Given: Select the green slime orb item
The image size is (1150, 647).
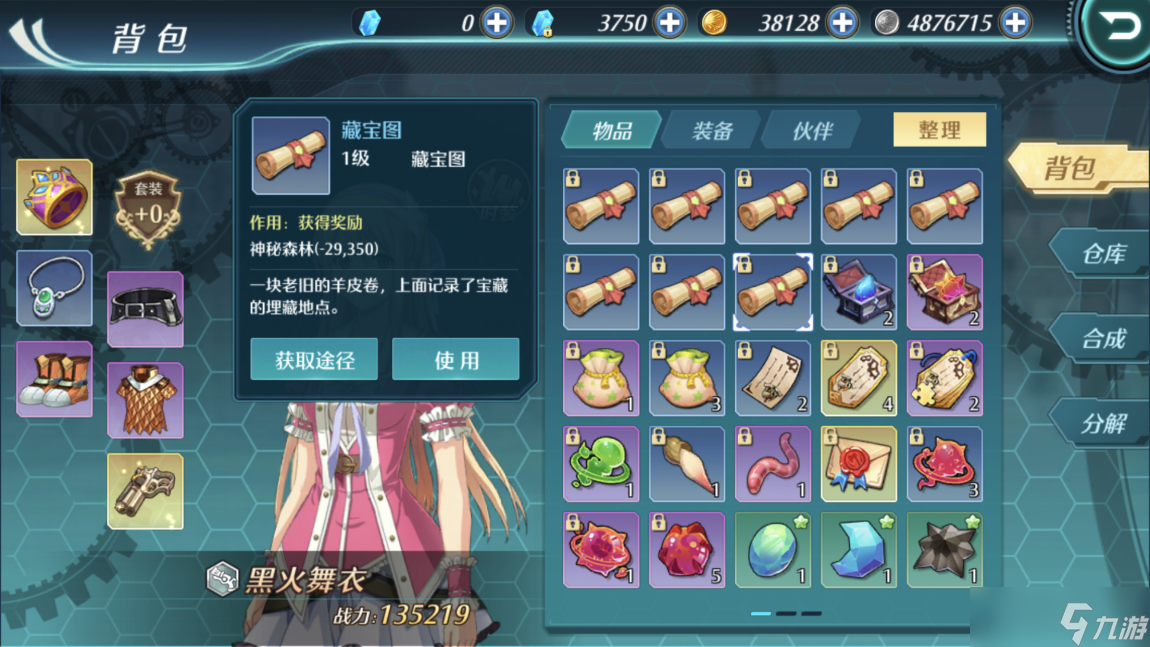Looking at the screenshot, I should [601, 464].
